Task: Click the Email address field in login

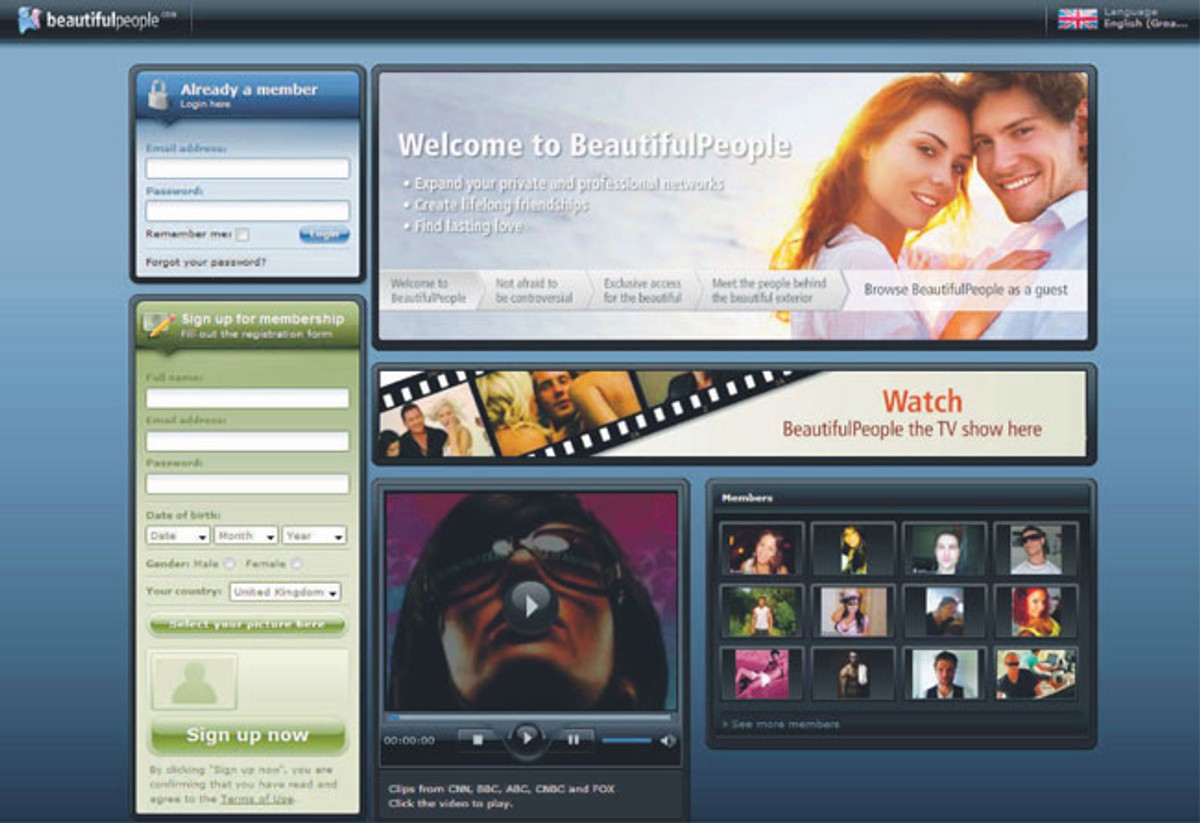Action: 247,168
